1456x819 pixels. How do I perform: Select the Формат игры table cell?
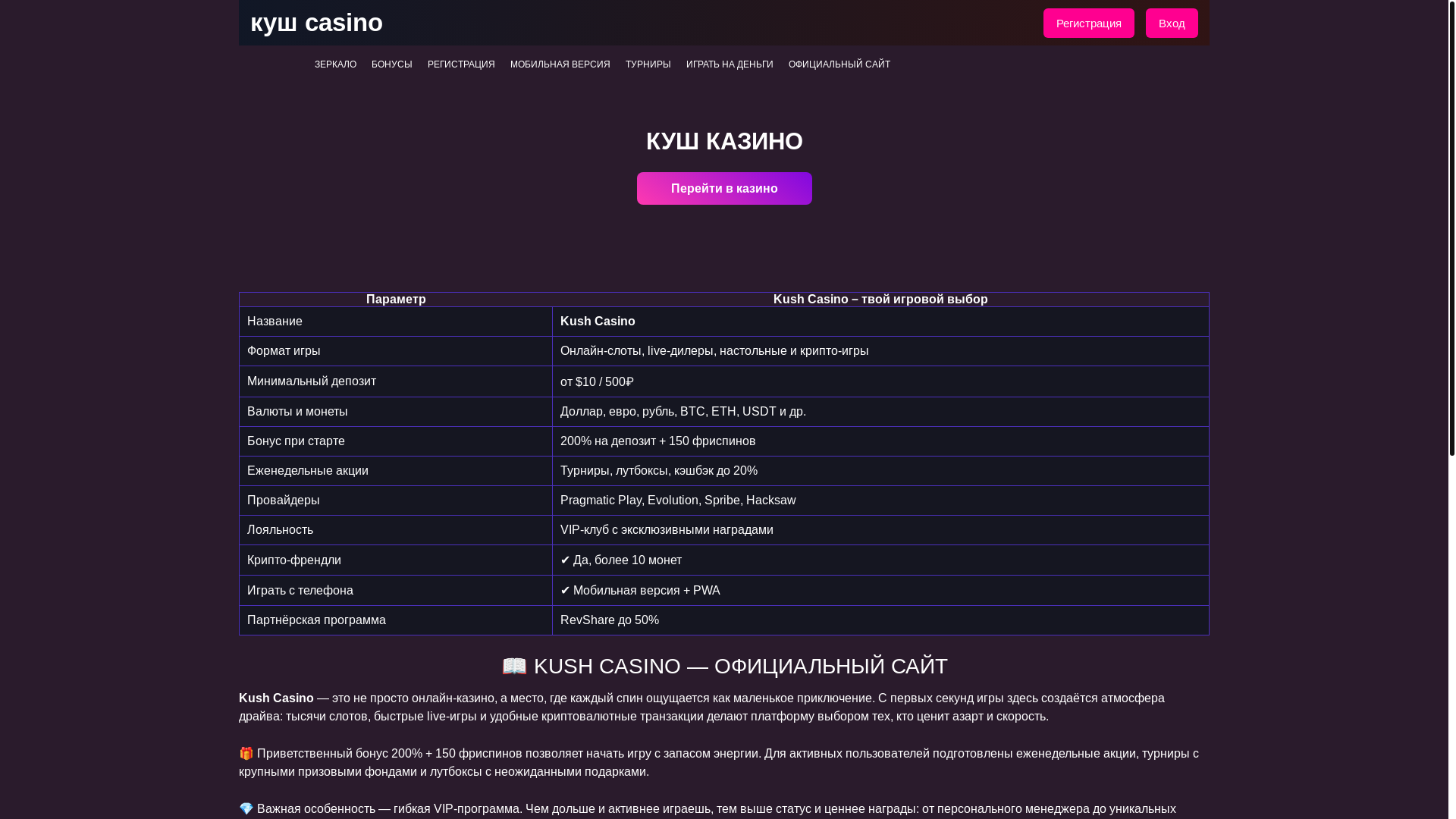tap(396, 351)
